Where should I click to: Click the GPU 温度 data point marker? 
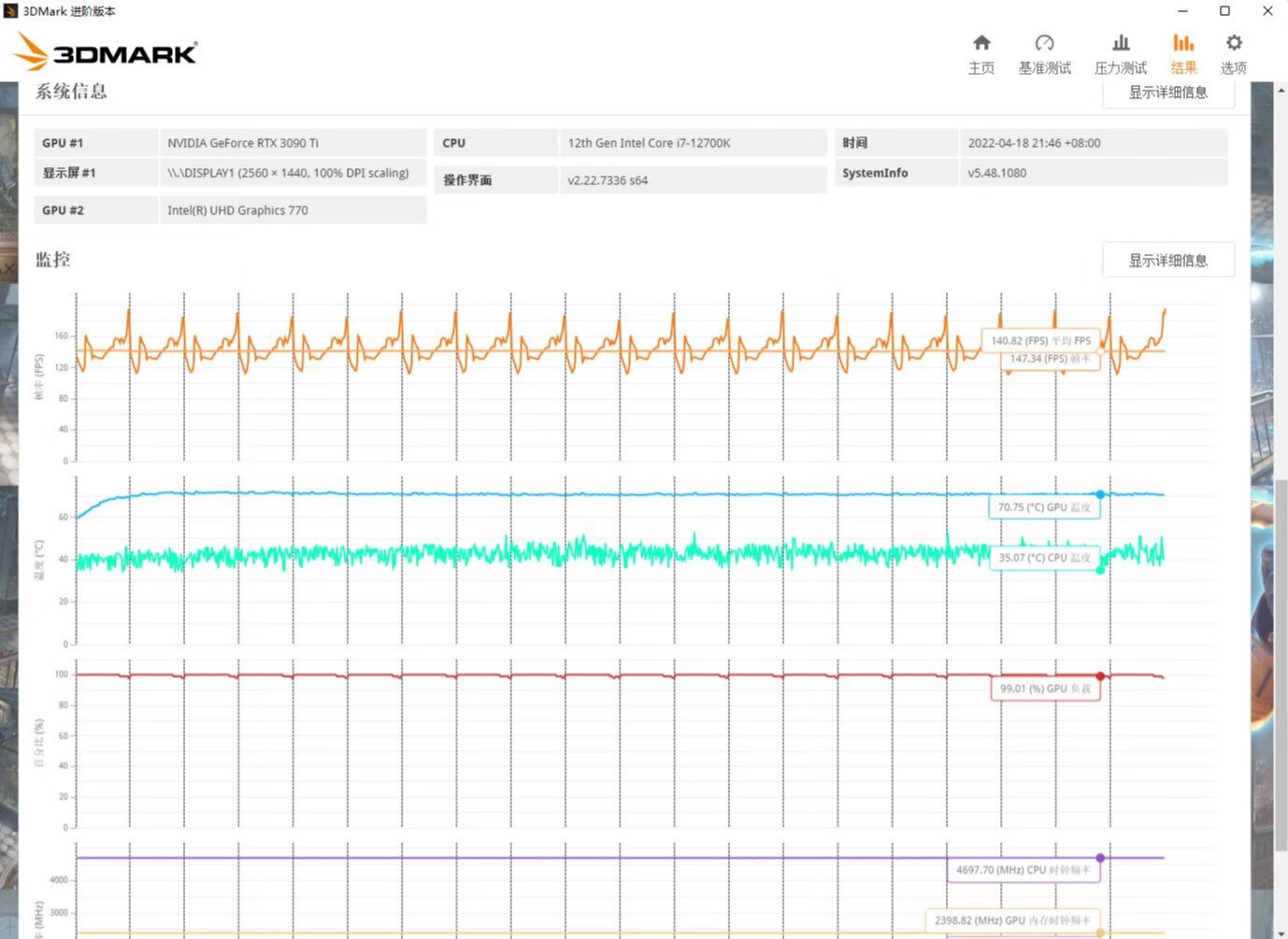click(1100, 494)
